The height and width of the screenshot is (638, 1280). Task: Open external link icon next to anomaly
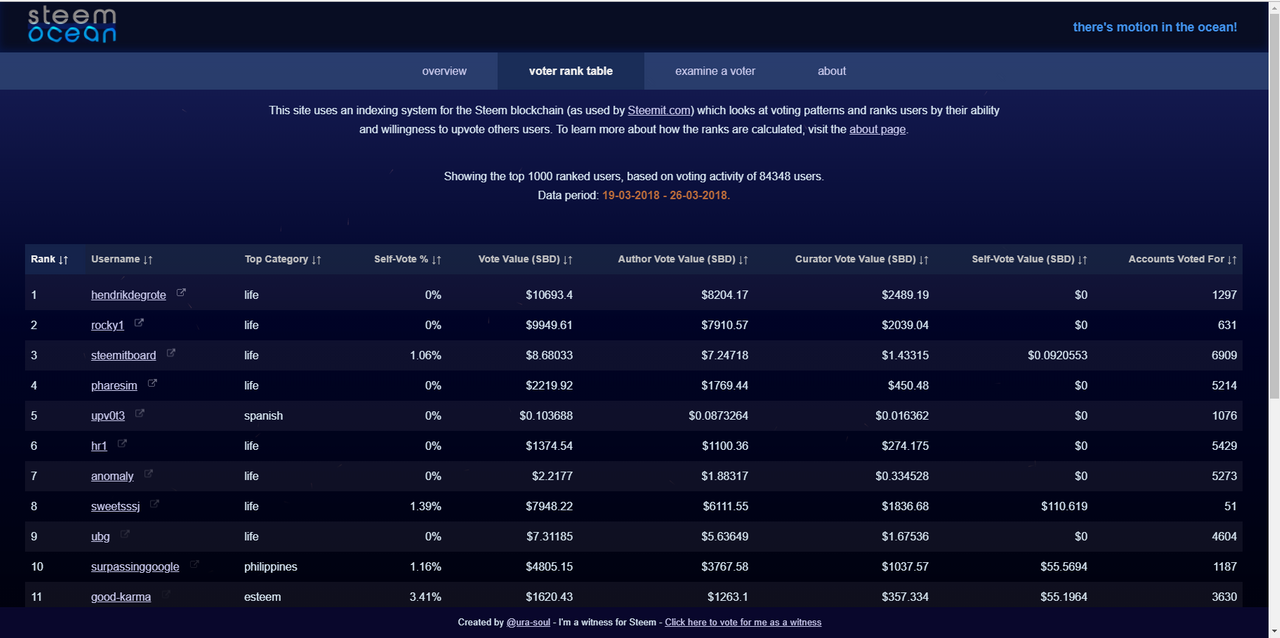pos(148,474)
